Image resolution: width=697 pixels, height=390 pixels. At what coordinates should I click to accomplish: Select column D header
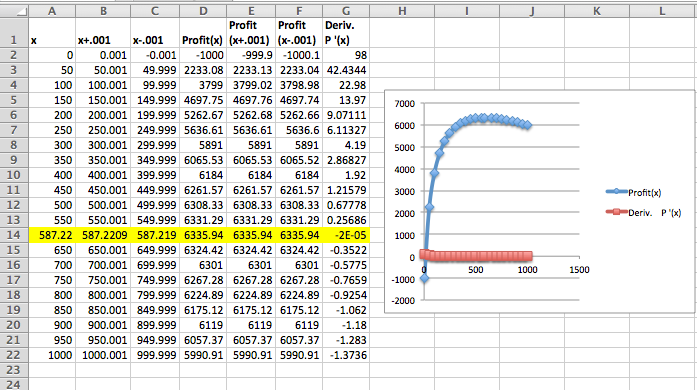tap(203, 11)
